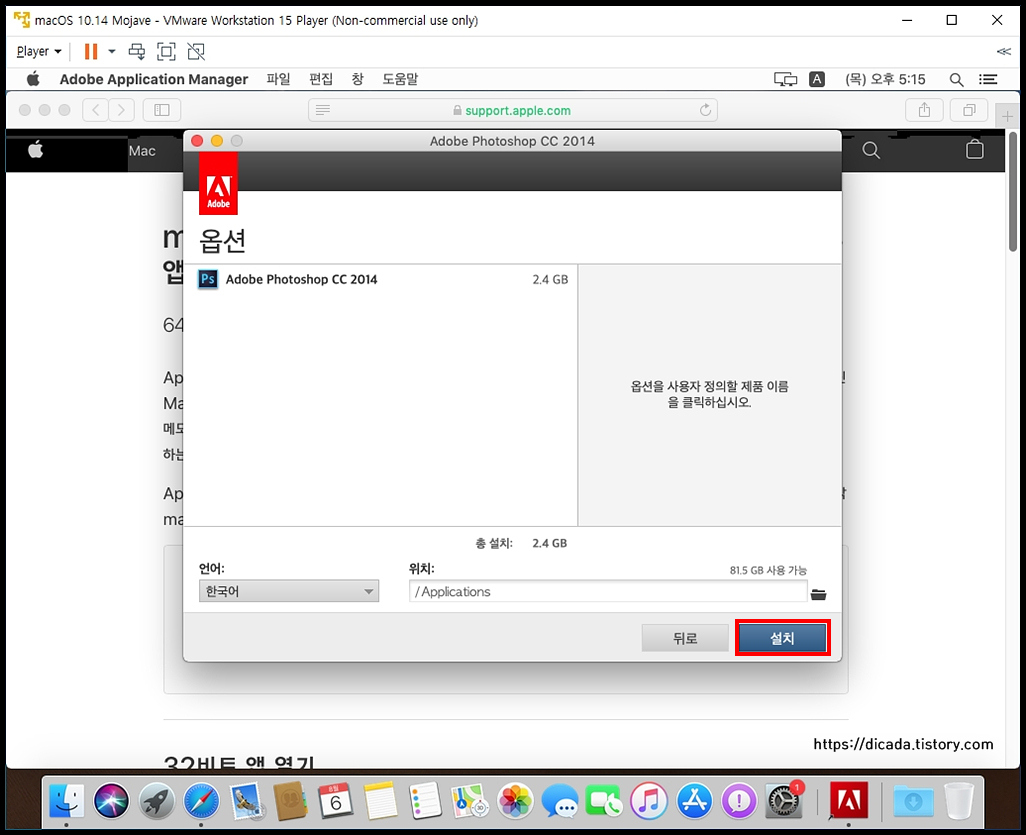
Task: Click send Ctrl+Alt+Del VMware icon
Action: 137,51
